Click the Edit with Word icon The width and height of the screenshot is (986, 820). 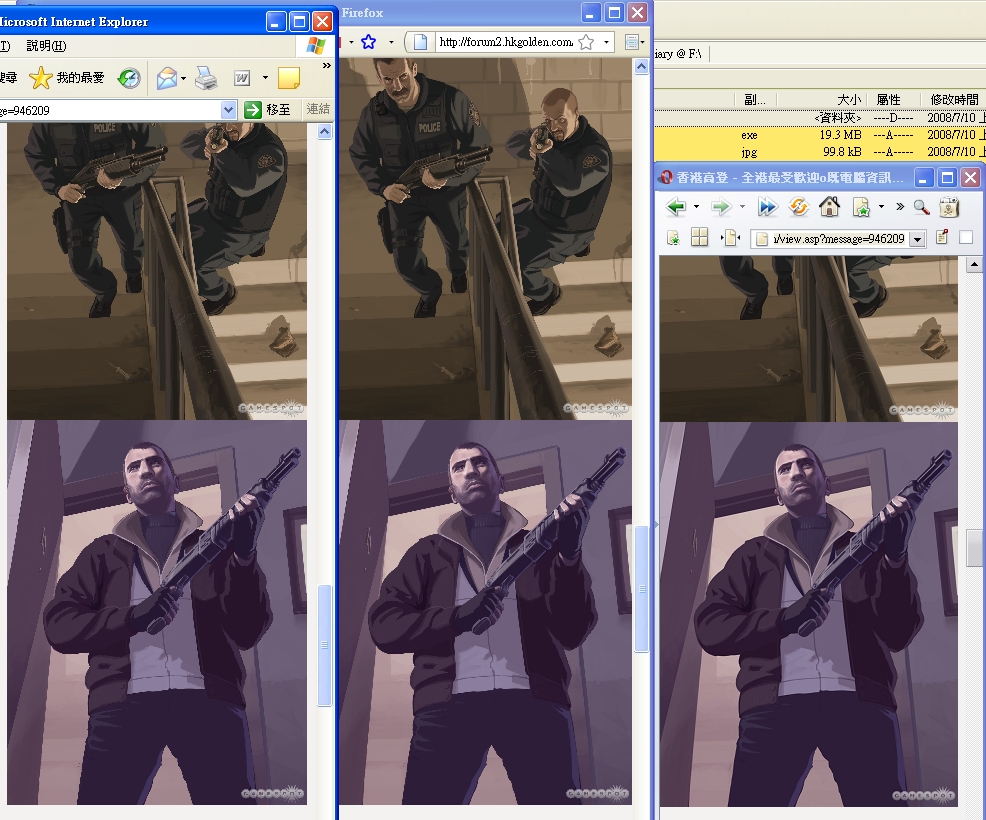(x=242, y=78)
